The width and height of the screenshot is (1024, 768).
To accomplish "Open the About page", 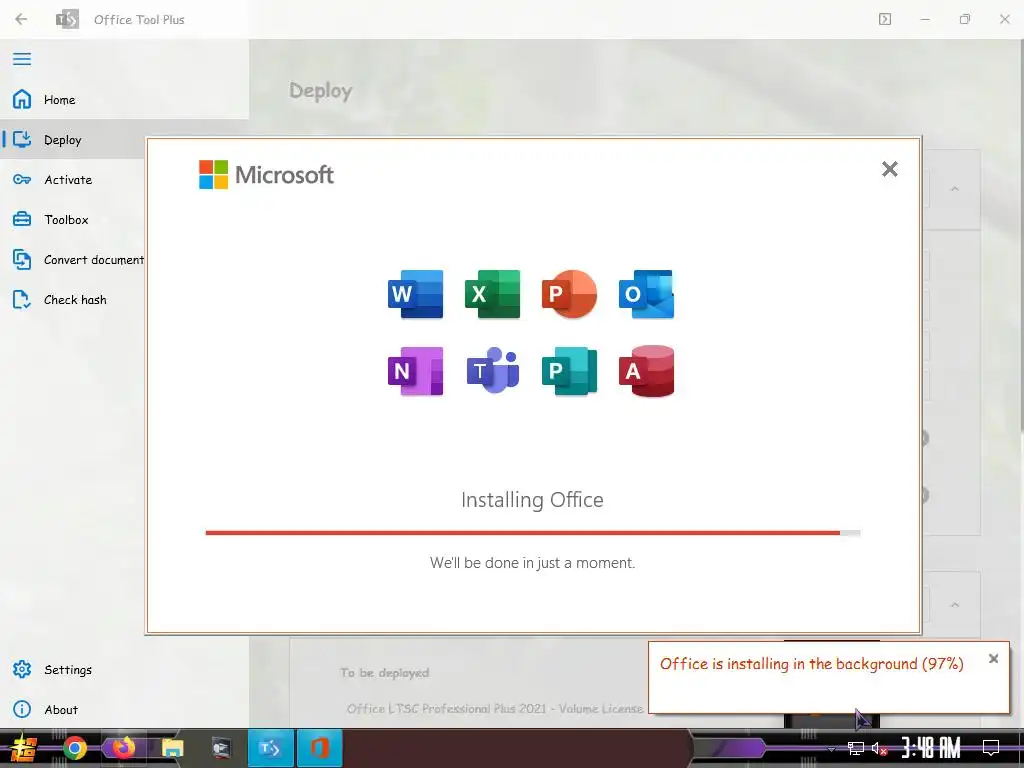I will coord(124,710).
